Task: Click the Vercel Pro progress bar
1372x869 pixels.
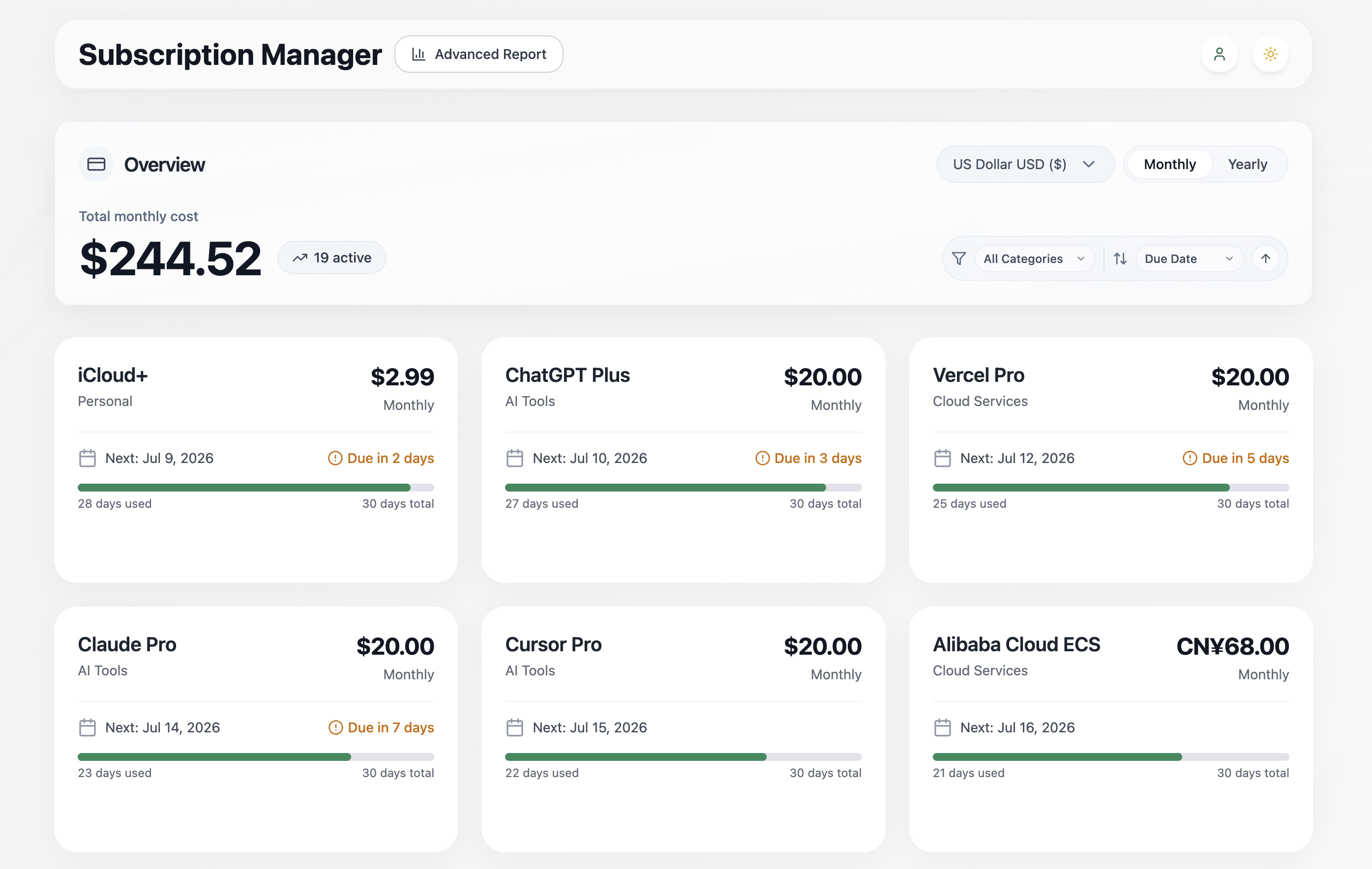Action: pyautogui.click(x=1110, y=488)
